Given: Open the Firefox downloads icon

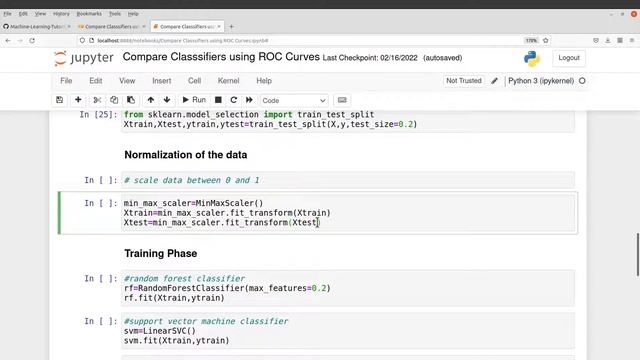Looking at the screenshot, I should [608, 40].
